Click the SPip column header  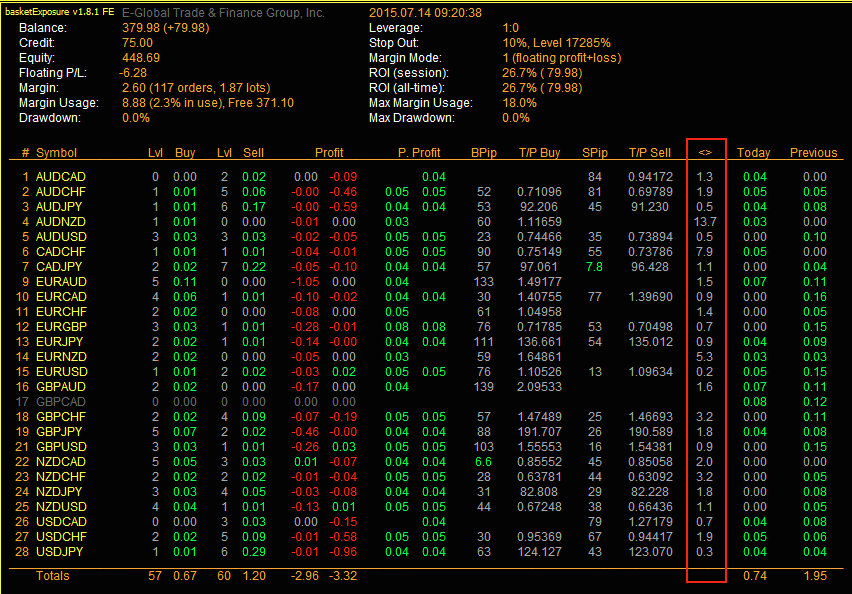595,153
